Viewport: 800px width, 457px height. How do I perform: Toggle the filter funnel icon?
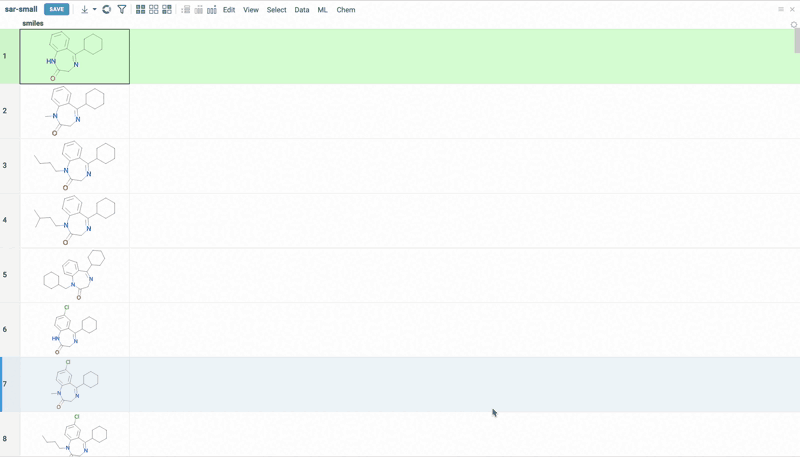pyautogui.click(x=122, y=10)
